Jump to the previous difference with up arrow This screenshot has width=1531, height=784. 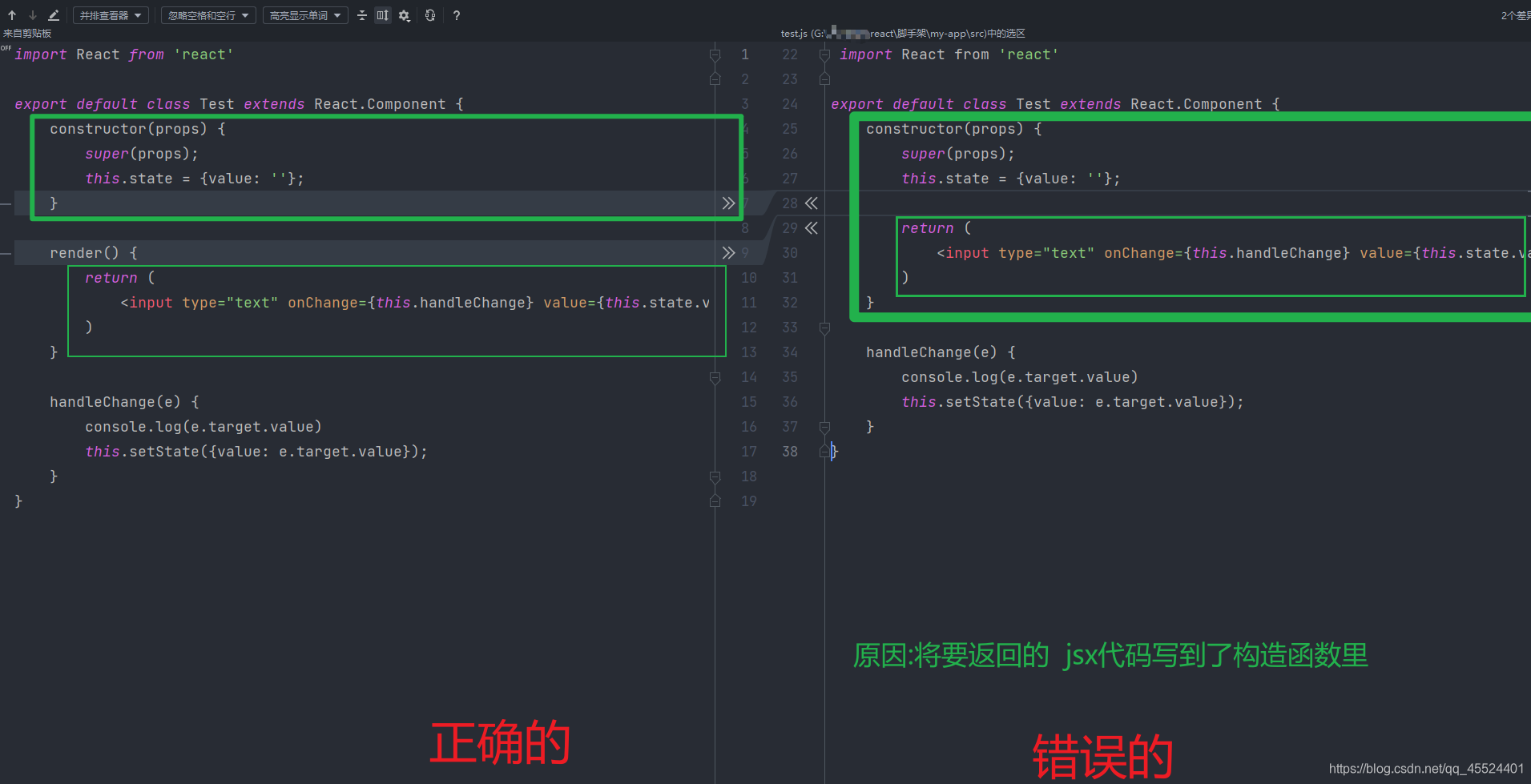[12, 14]
